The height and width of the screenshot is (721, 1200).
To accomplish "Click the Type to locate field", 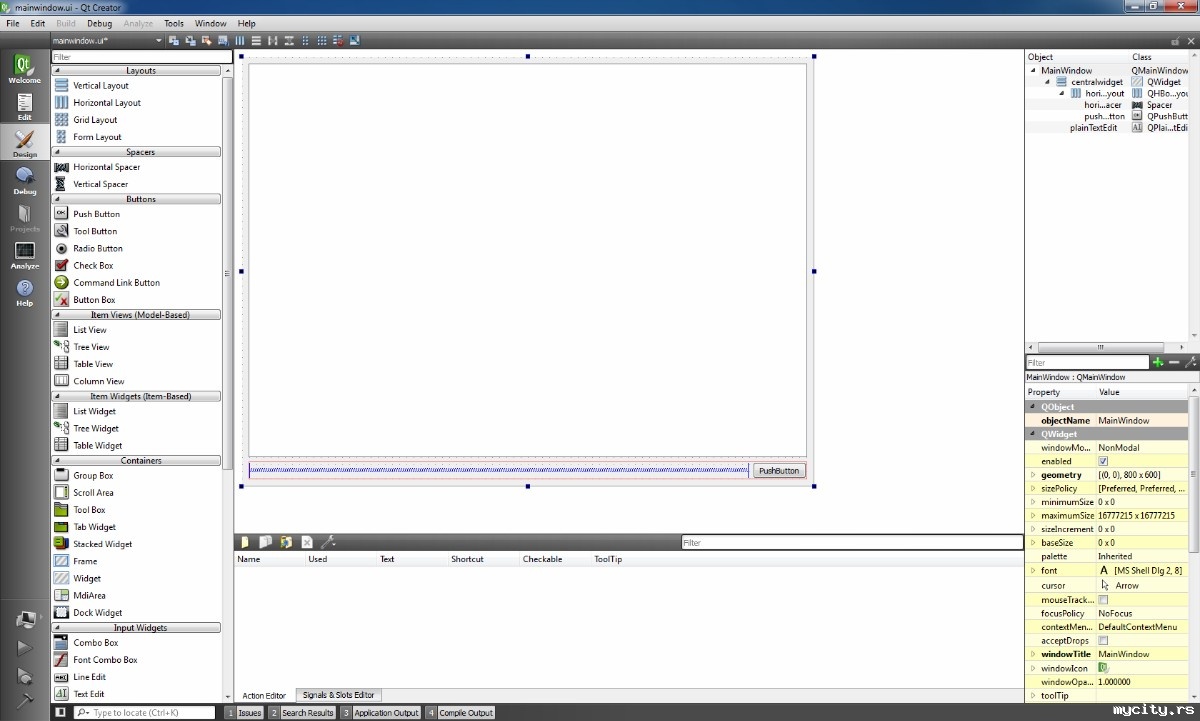I will pyautogui.click(x=145, y=713).
